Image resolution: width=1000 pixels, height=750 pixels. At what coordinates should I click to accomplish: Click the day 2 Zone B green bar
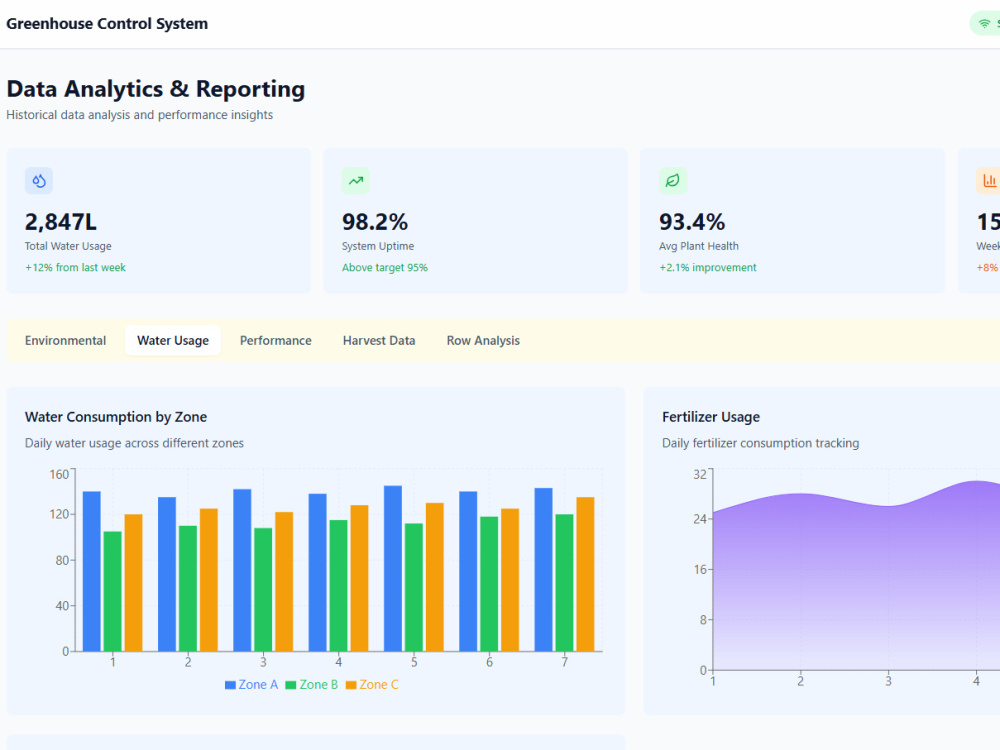pyautogui.click(x=188, y=589)
